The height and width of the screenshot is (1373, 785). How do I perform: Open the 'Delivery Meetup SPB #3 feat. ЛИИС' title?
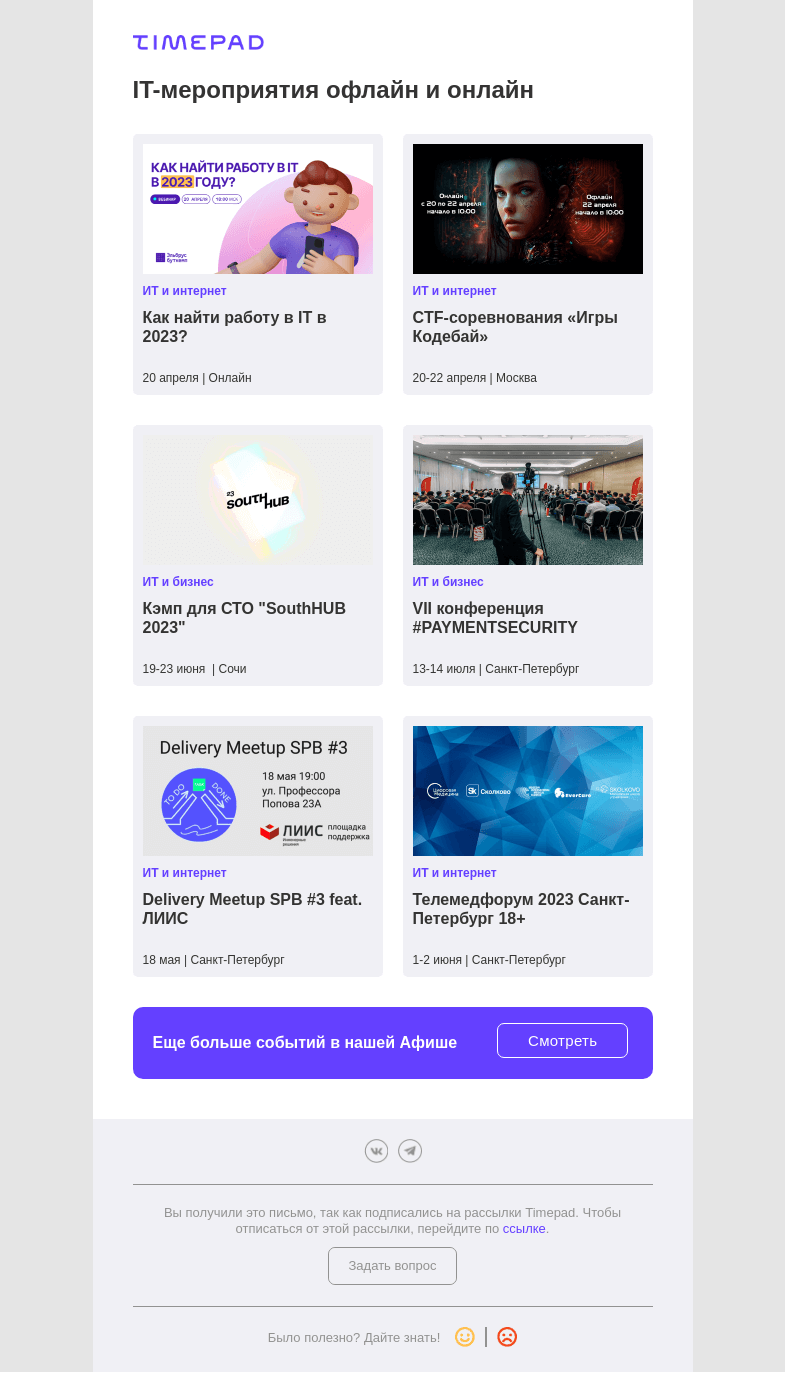coord(252,909)
